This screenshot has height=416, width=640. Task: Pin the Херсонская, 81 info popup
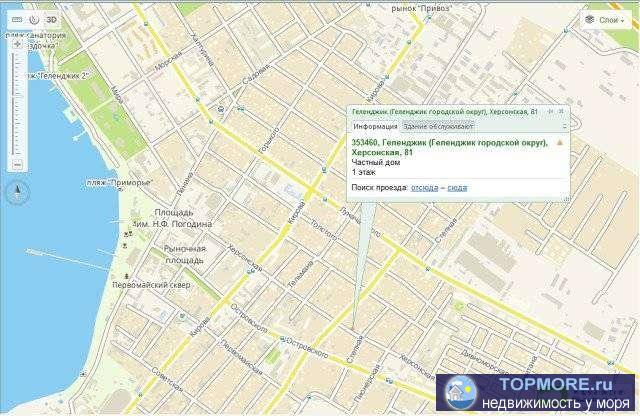[x=551, y=111]
